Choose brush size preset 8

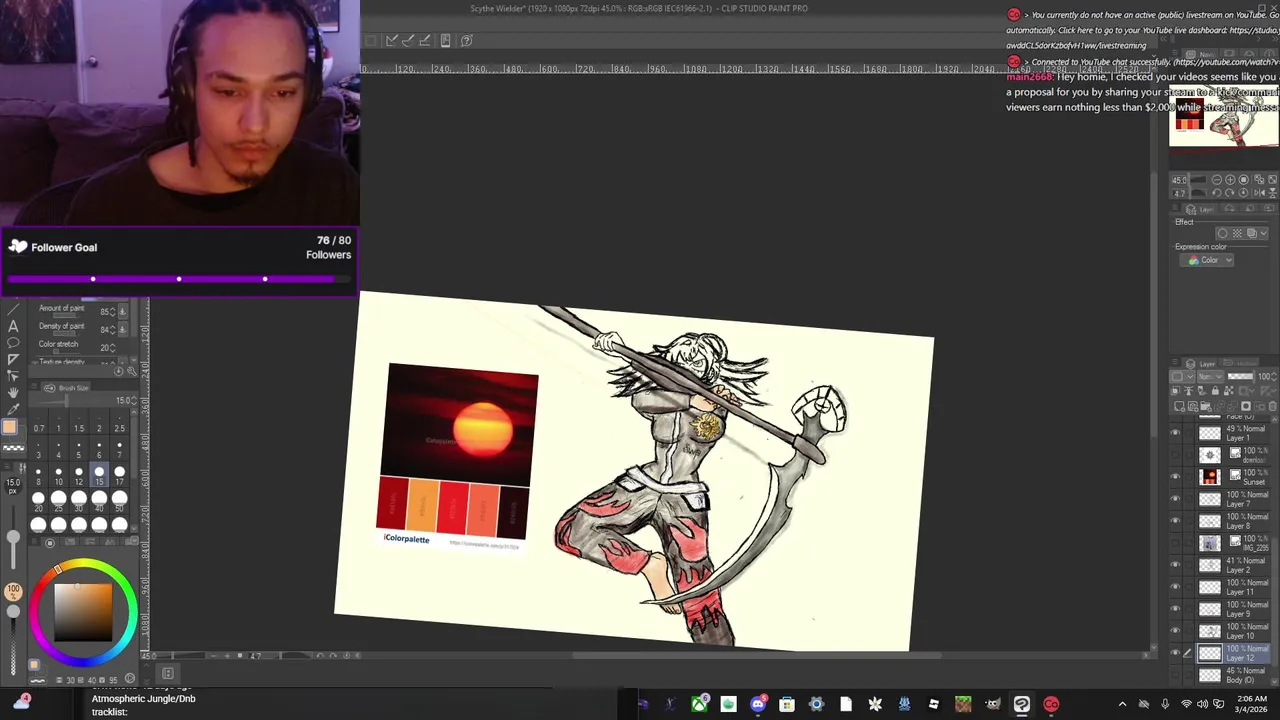38,475
